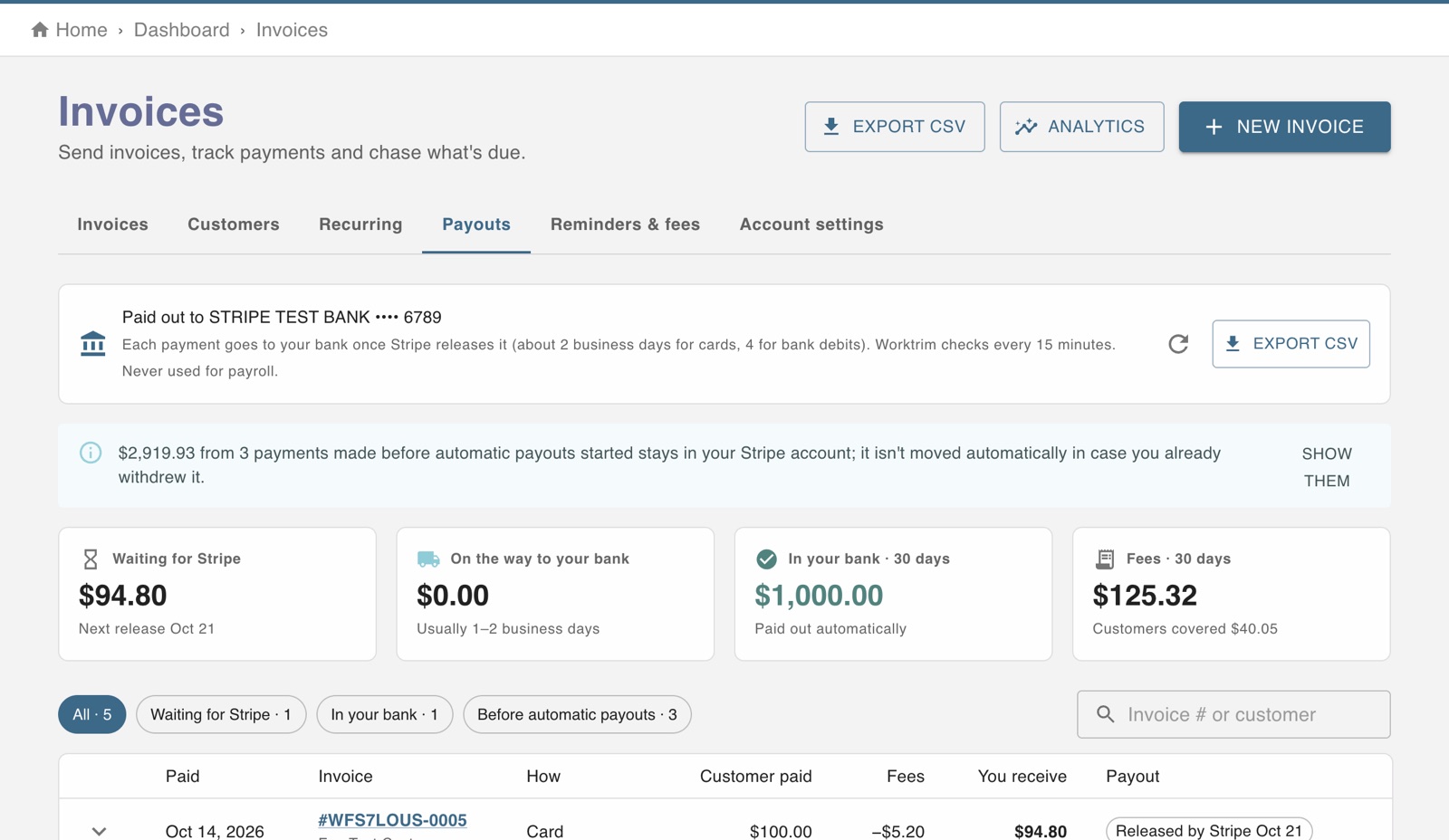1449x840 pixels.
Task: Click the invoice or customer search field
Action: point(1233,714)
